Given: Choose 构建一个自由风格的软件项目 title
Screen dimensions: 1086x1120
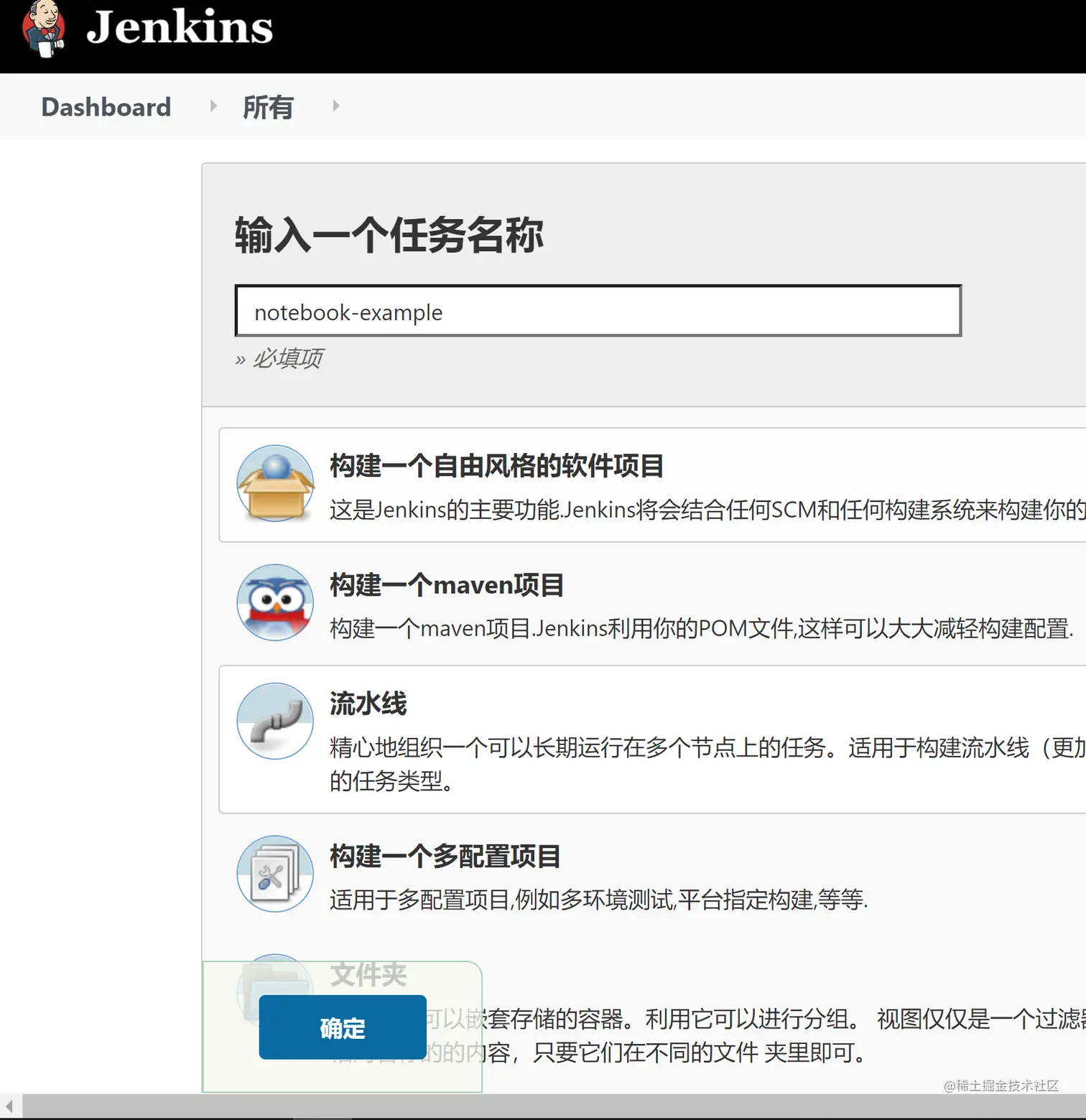Looking at the screenshot, I should click(x=496, y=466).
